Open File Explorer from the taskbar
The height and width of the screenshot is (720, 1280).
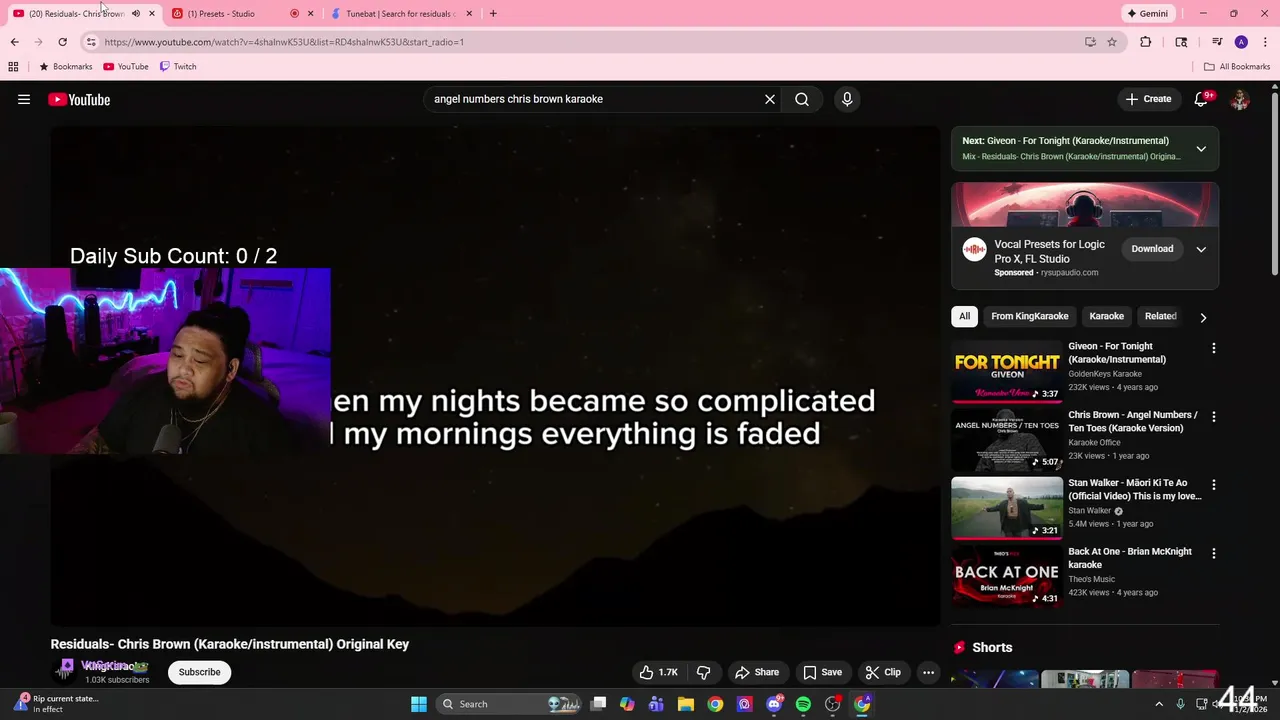click(686, 704)
